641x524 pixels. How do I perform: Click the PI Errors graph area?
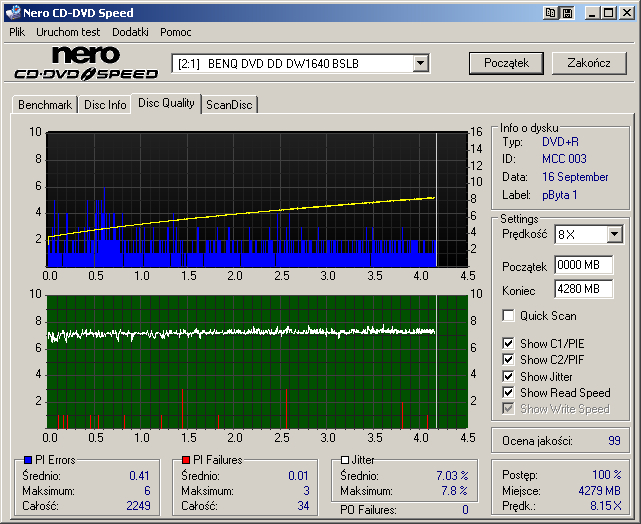pyautogui.click(x=257, y=199)
